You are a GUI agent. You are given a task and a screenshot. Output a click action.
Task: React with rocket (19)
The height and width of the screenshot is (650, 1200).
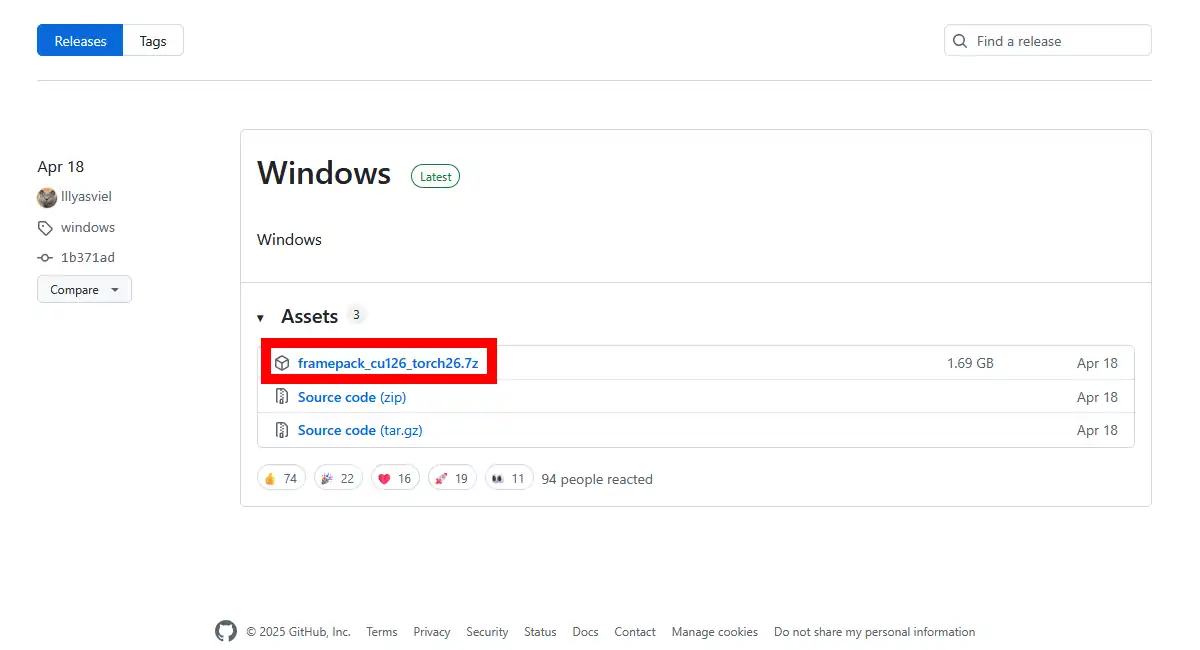click(452, 478)
